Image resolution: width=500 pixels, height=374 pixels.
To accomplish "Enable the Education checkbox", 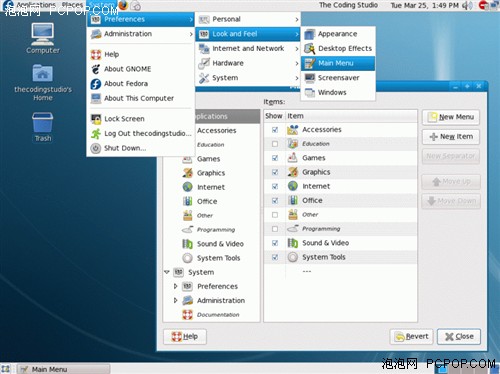I will pos(275,144).
